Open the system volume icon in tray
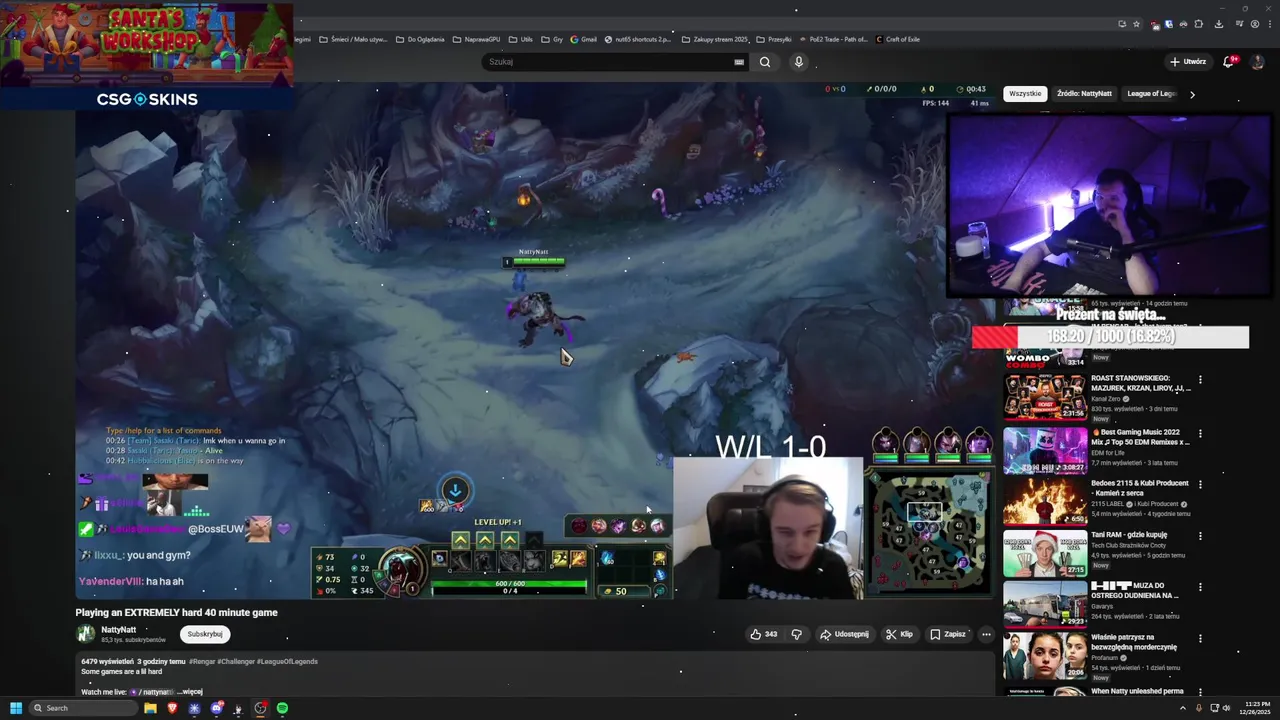The image size is (1280, 720). pyautogui.click(x=1227, y=708)
